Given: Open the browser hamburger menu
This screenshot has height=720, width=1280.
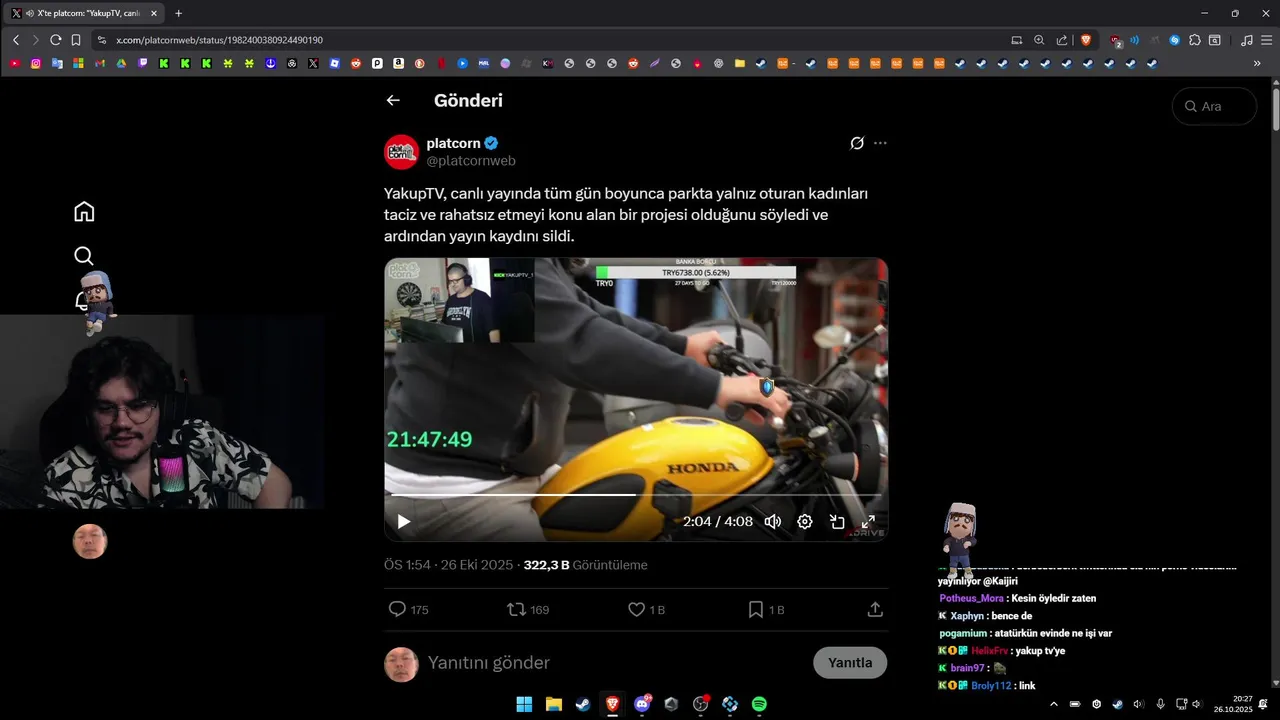Looking at the screenshot, I should coord(1266,40).
